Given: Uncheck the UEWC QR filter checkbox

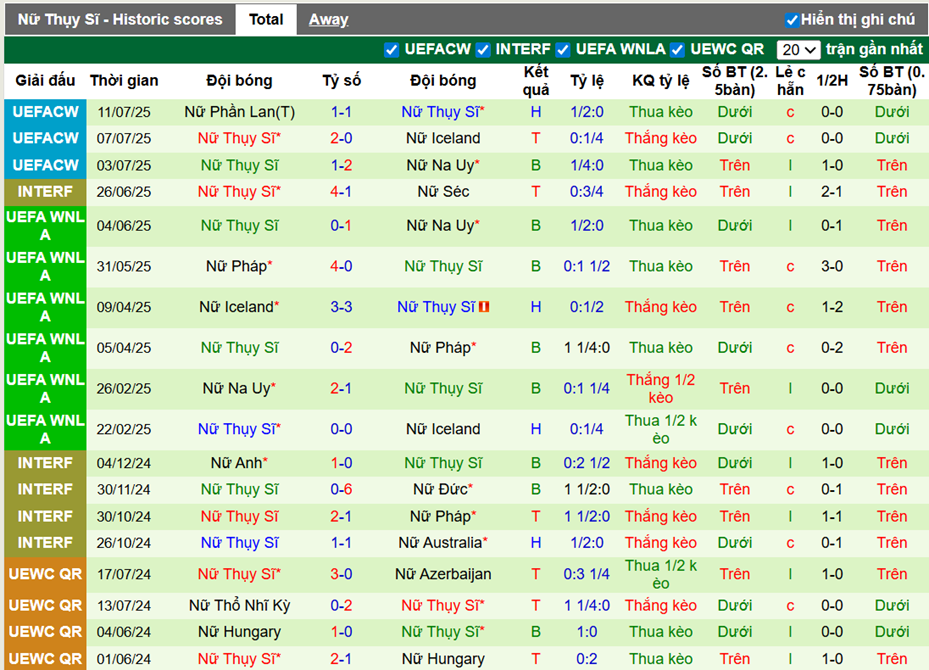Looking at the screenshot, I should pyautogui.click(x=677, y=50).
